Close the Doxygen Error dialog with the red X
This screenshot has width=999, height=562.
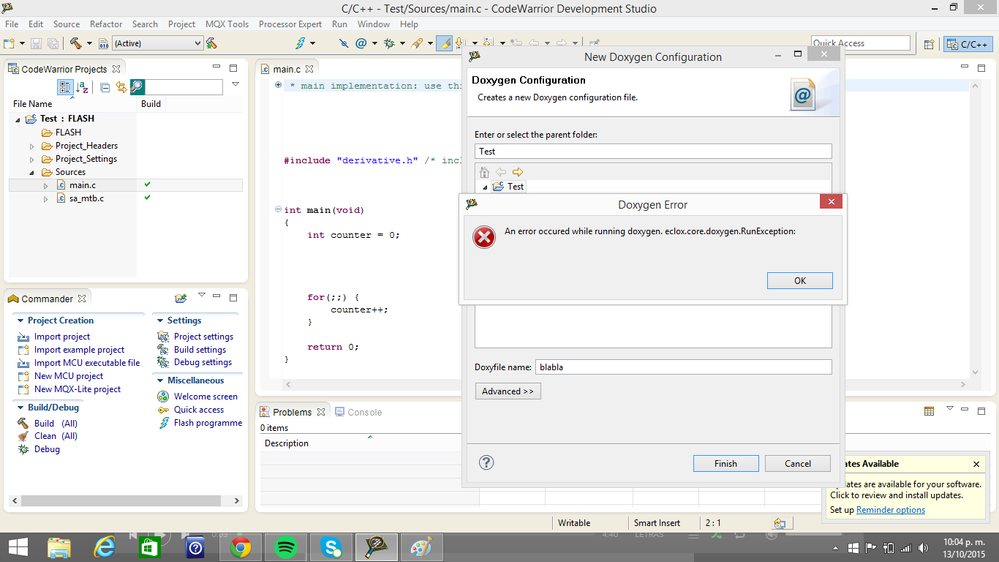click(x=831, y=201)
